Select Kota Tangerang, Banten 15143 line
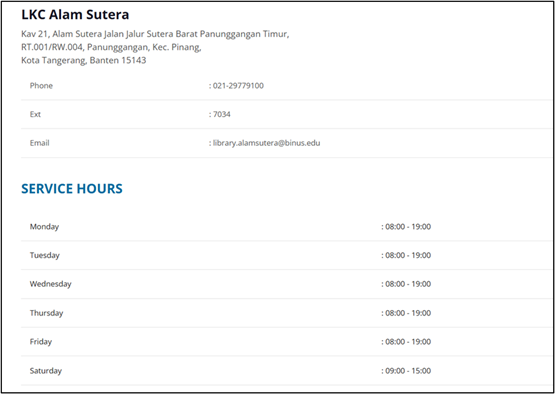Viewport: 555px width, 394px height. [84, 60]
